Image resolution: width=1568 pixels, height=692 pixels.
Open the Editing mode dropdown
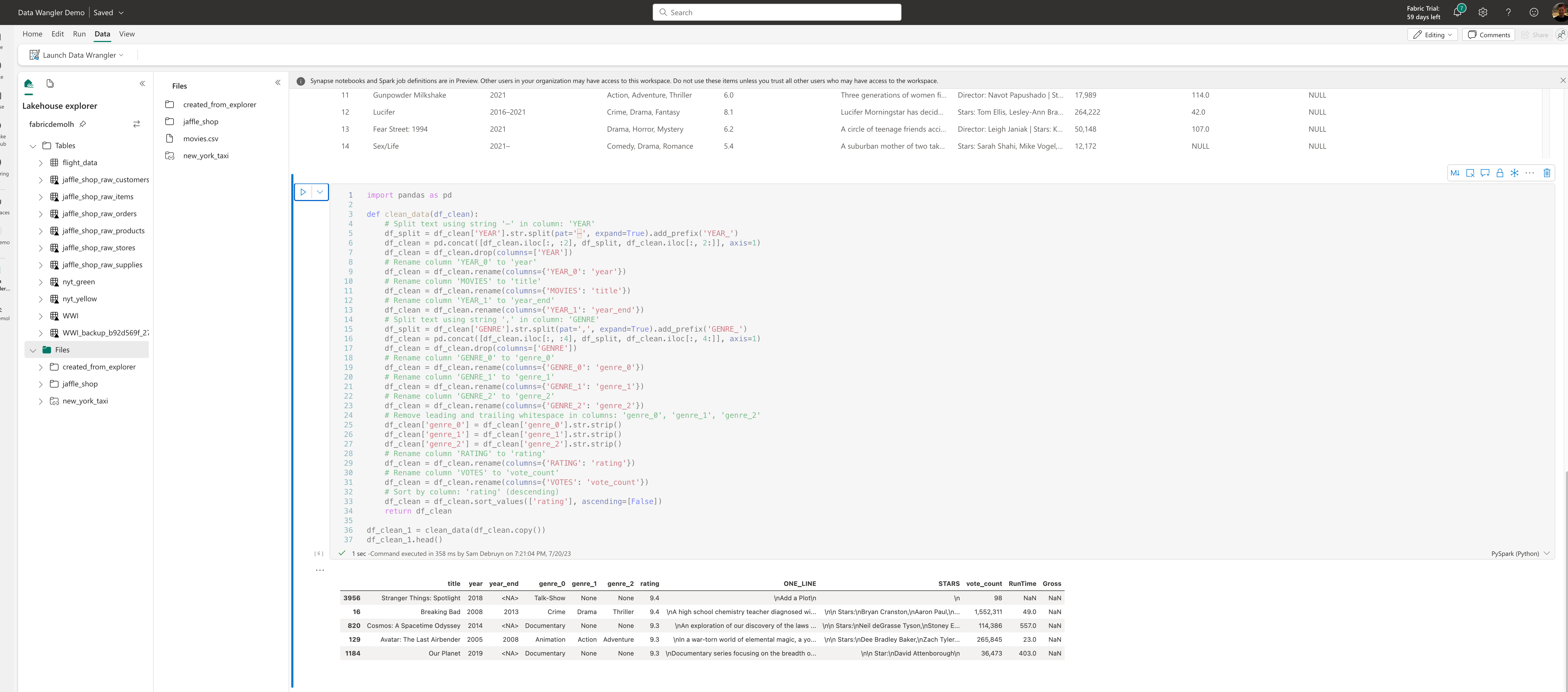click(x=1432, y=35)
